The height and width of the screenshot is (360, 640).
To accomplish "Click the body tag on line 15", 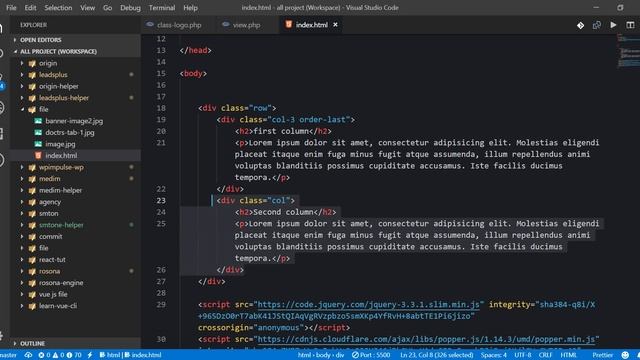I will click(193, 73).
